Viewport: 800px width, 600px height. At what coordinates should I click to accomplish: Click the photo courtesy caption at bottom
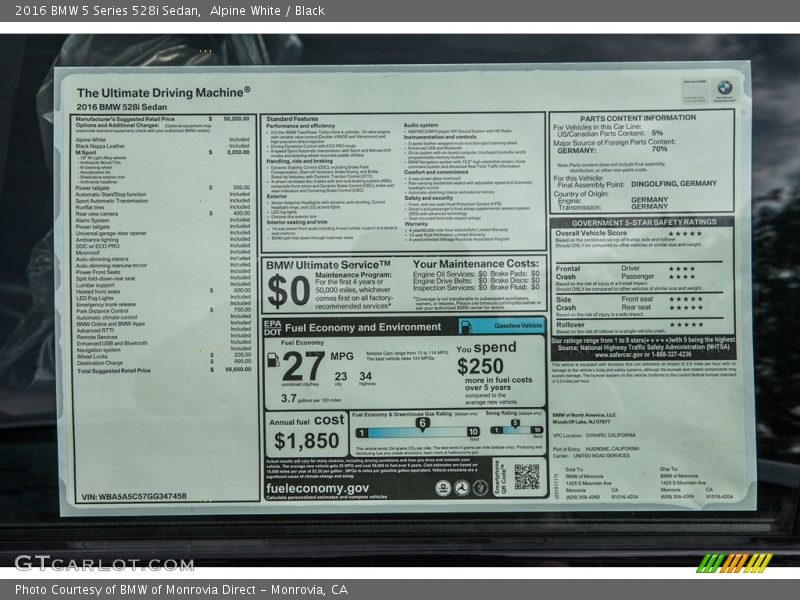(x=181, y=590)
